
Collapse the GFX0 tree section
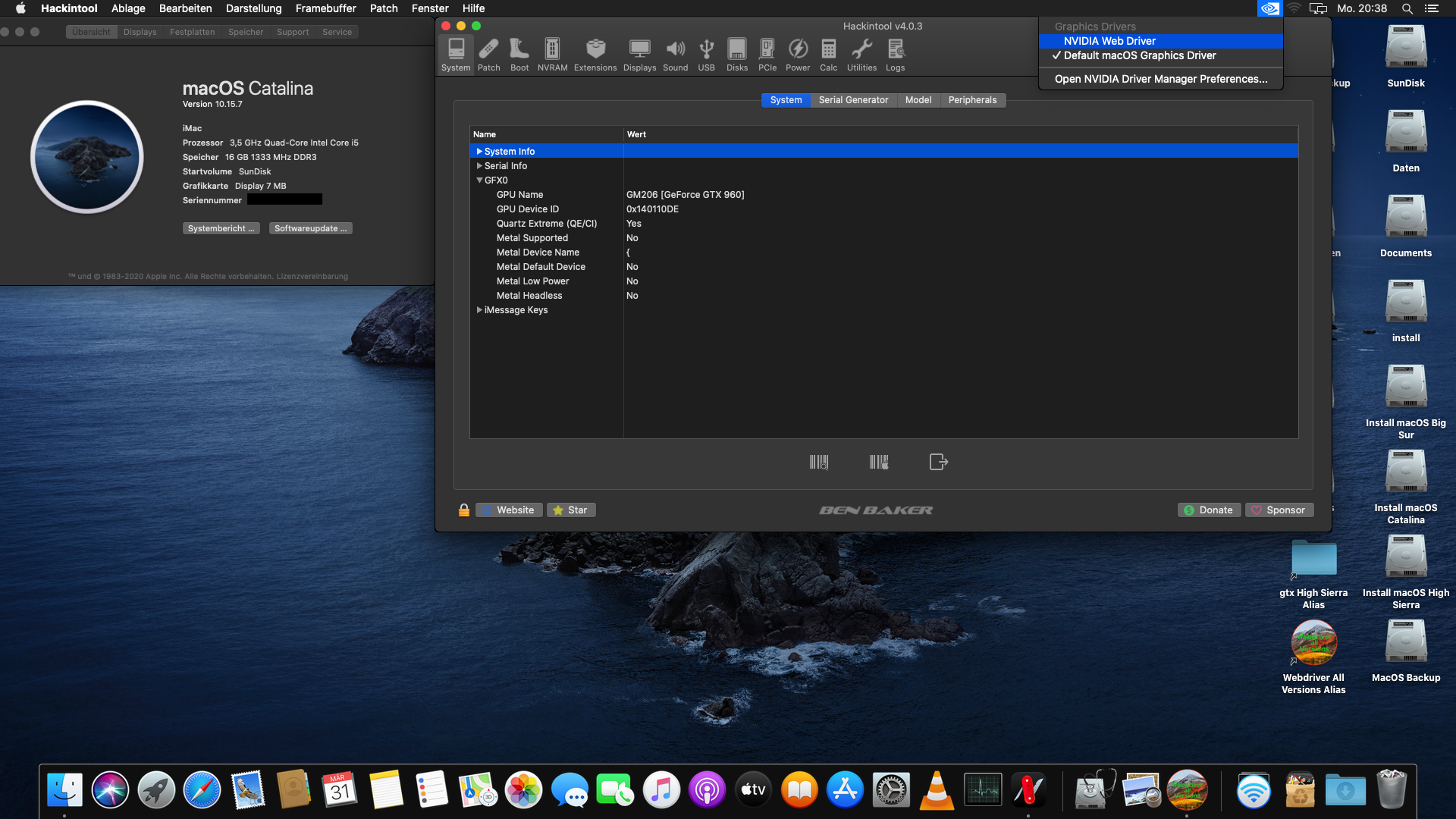click(479, 180)
